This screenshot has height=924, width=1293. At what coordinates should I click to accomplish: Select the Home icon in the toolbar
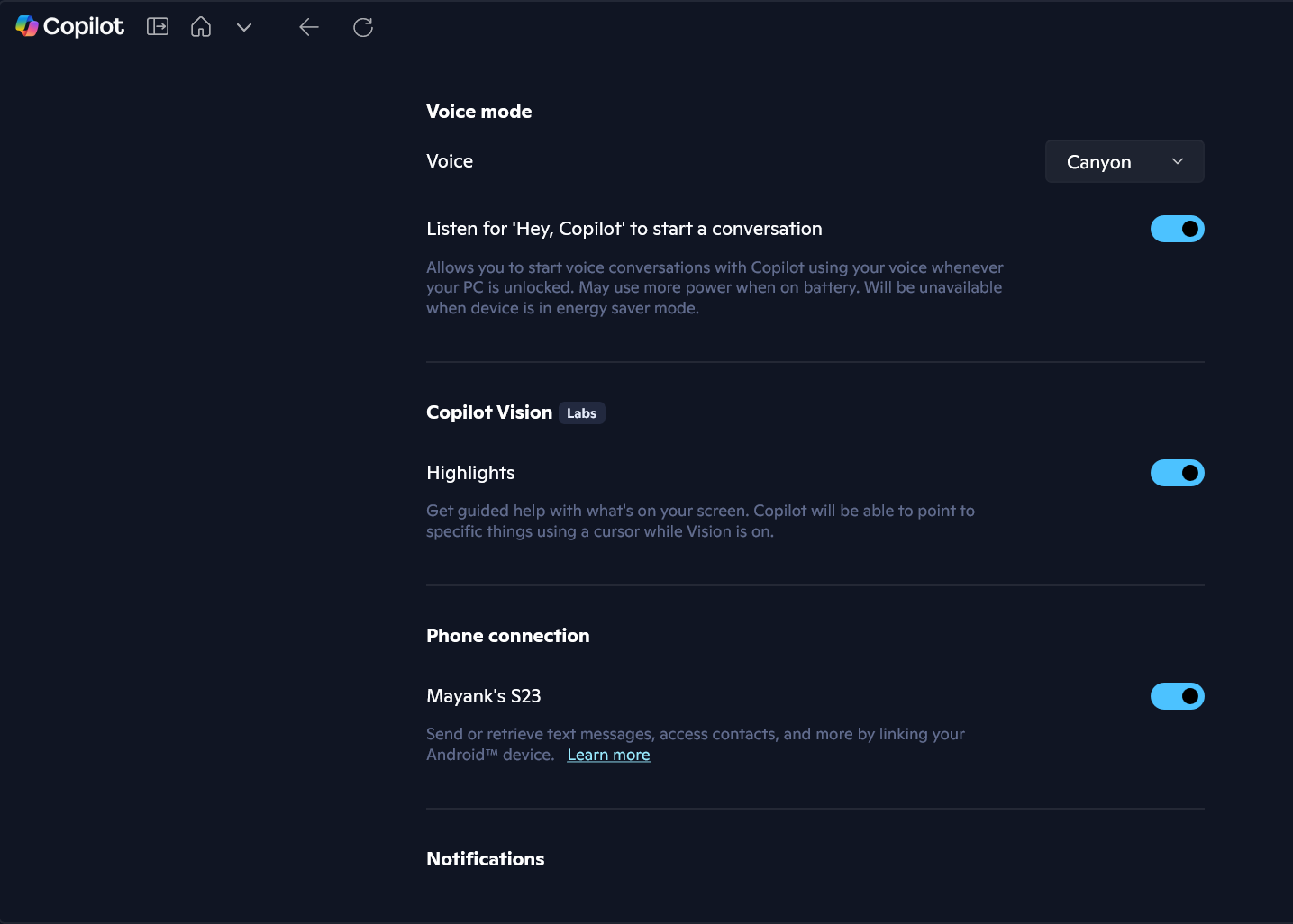[200, 26]
